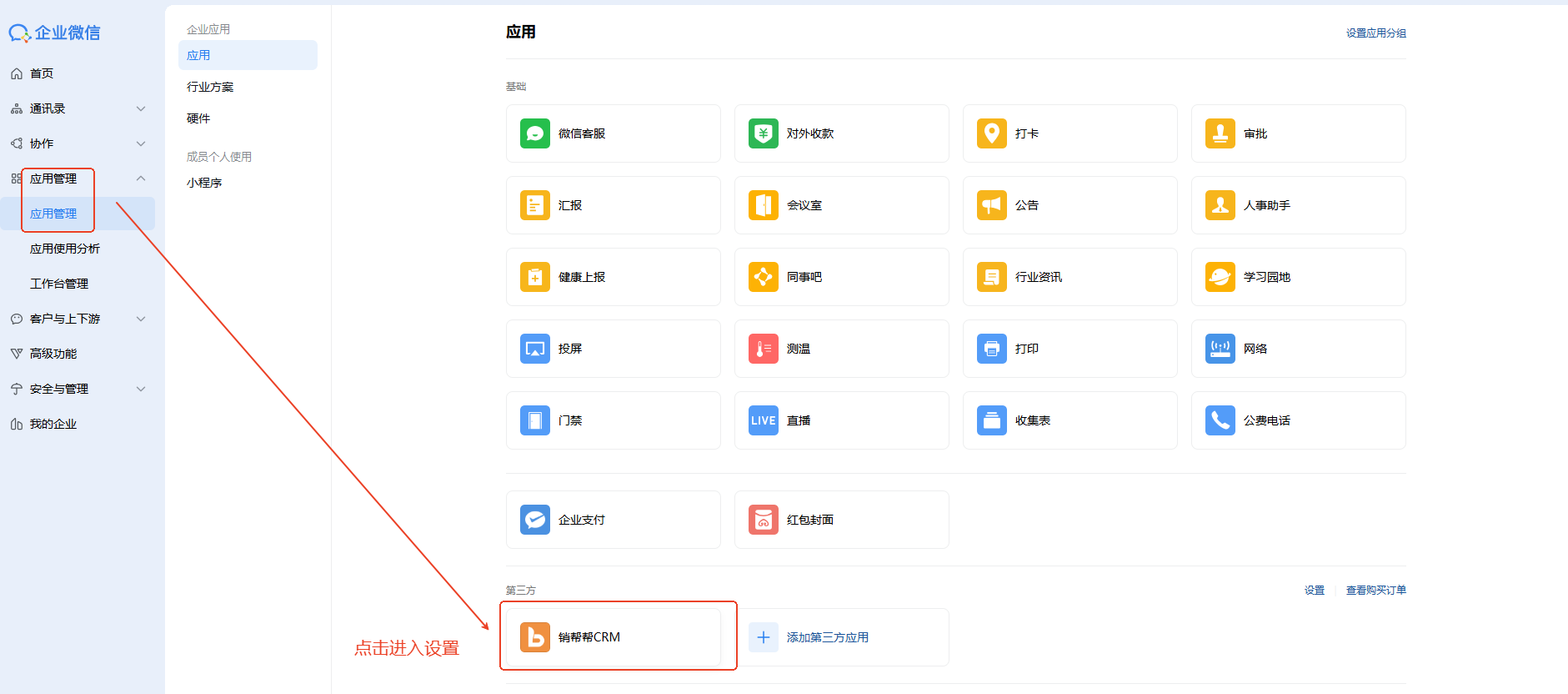Open the 公费电话 phone icon
Image resolution: width=1568 pixels, height=694 pixels.
pyautogui.click(x=1220, y=420)
